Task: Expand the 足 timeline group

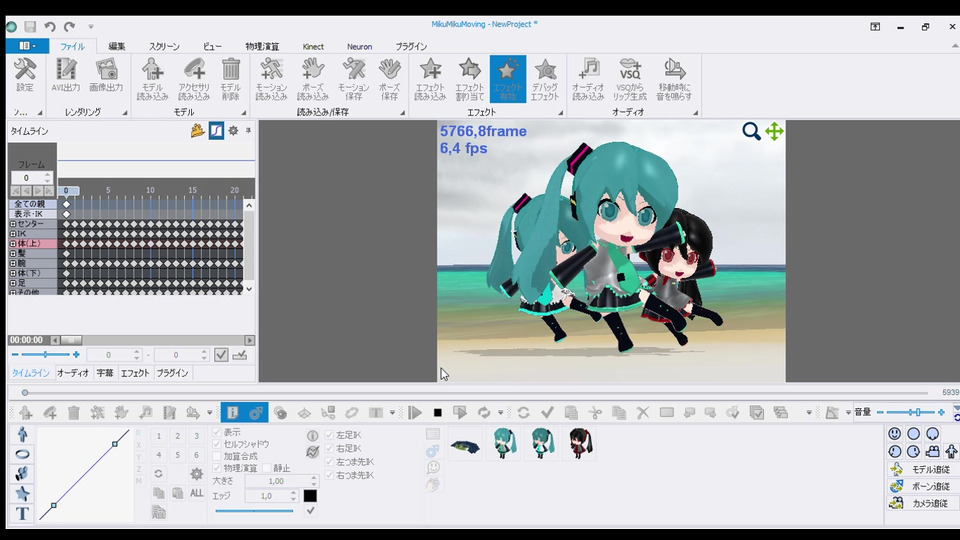Action: click(x=13, y=283)
